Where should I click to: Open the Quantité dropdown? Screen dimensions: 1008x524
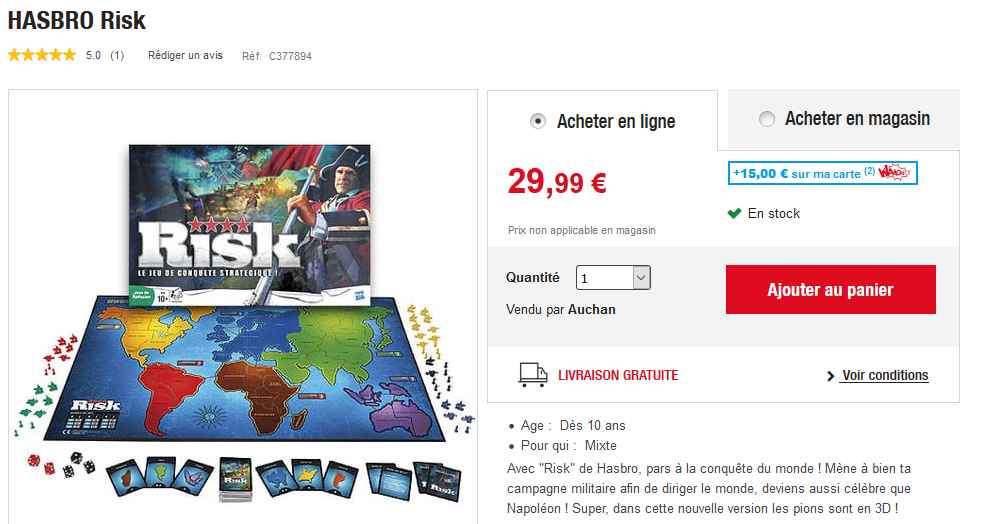tap(613, 278)
